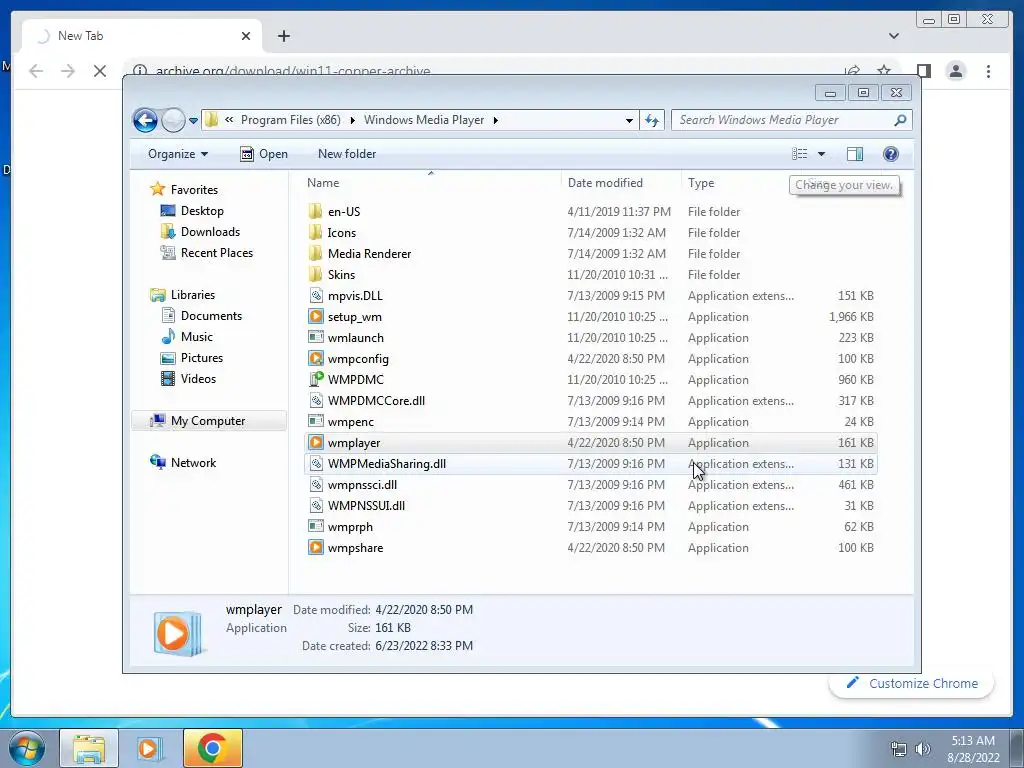The height and width of the screenshot is (768, 1024).
Task: Click Program Files (x86) in breadcrumb
Action: [291, 120]
